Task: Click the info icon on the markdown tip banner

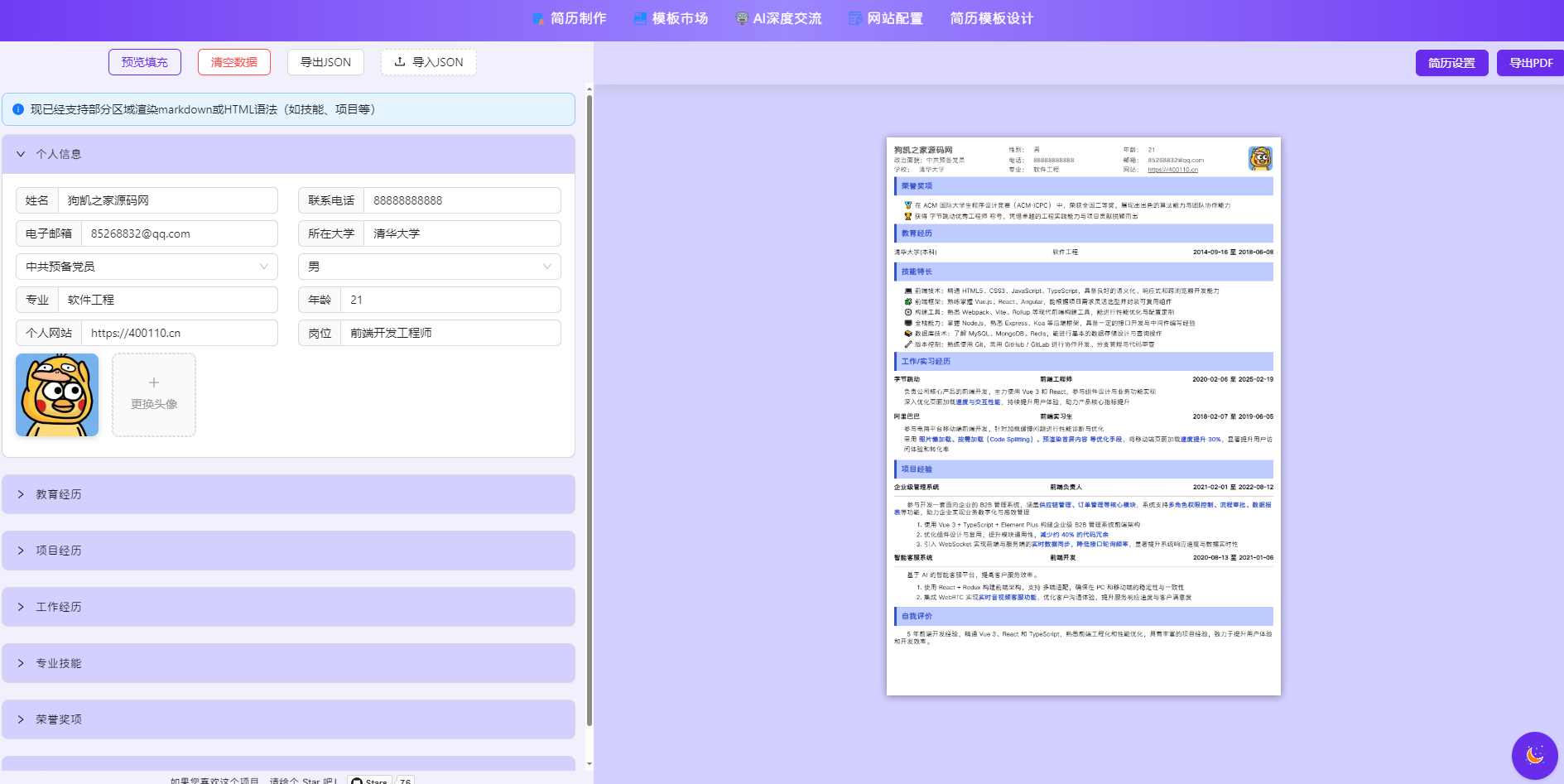Action: pyautogui.click(x=18, y=108)
